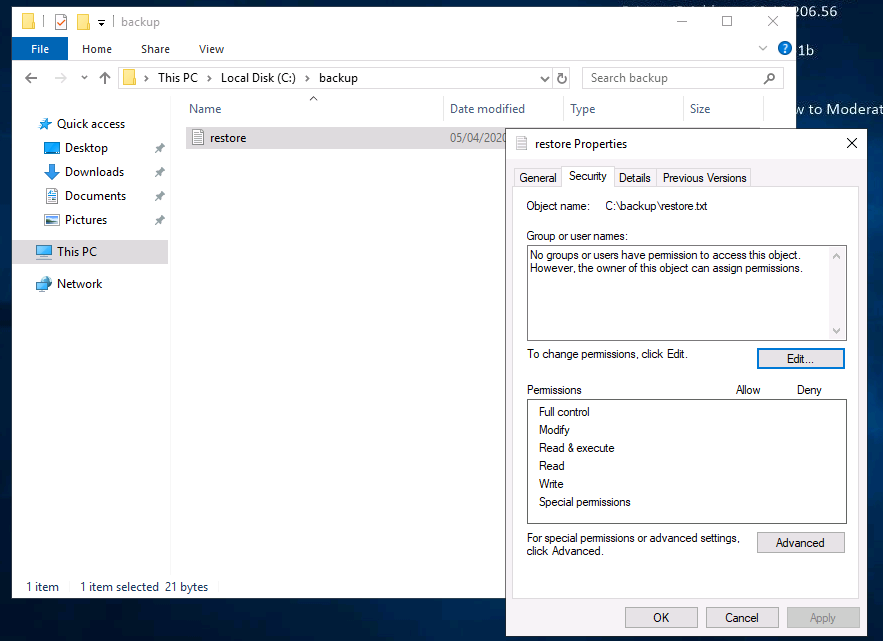This screenshot has width=883, height=641.
Task: Expand the ribbon with the chevron arrow
Action: (x=762, y=48)
